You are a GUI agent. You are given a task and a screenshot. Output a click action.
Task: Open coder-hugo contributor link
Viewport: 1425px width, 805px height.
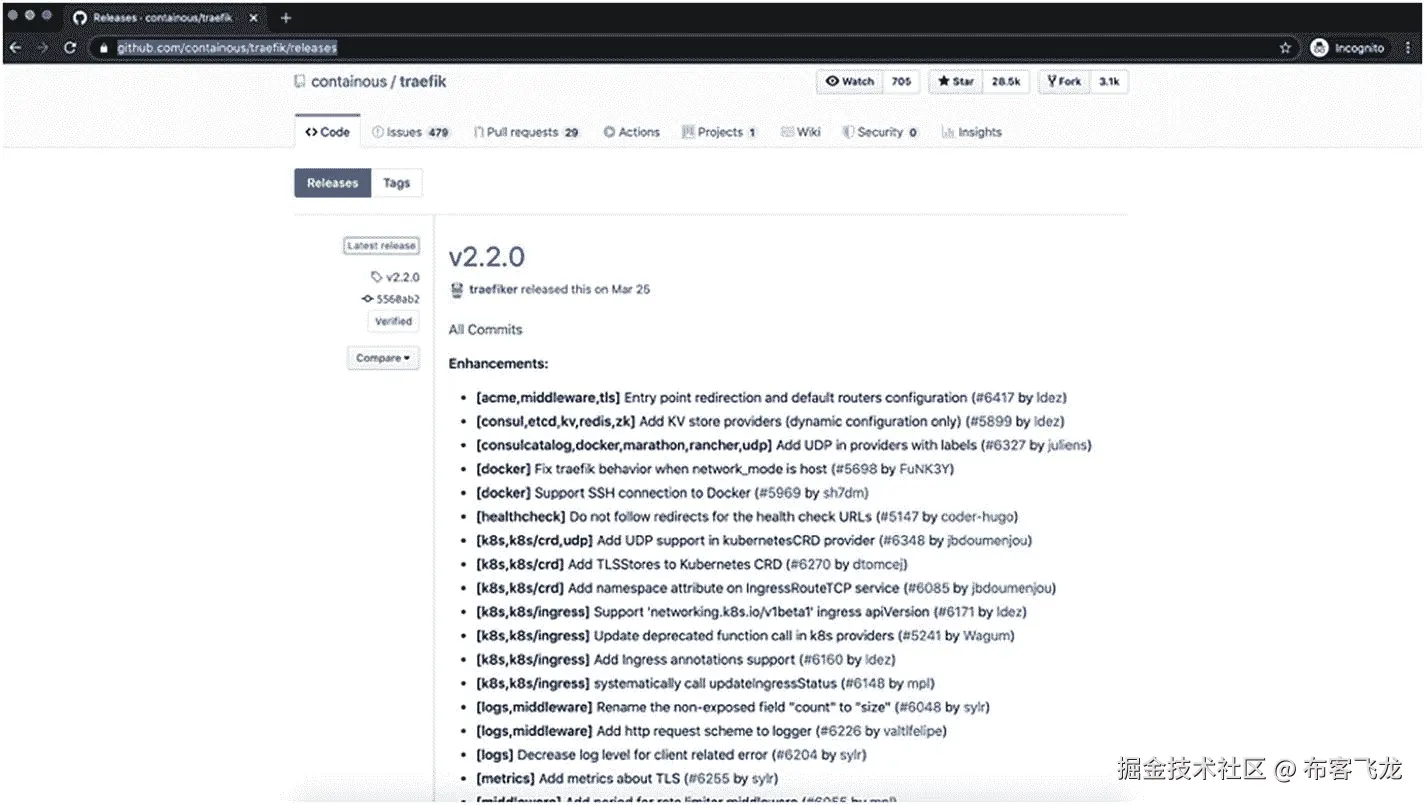coord(978,517)
